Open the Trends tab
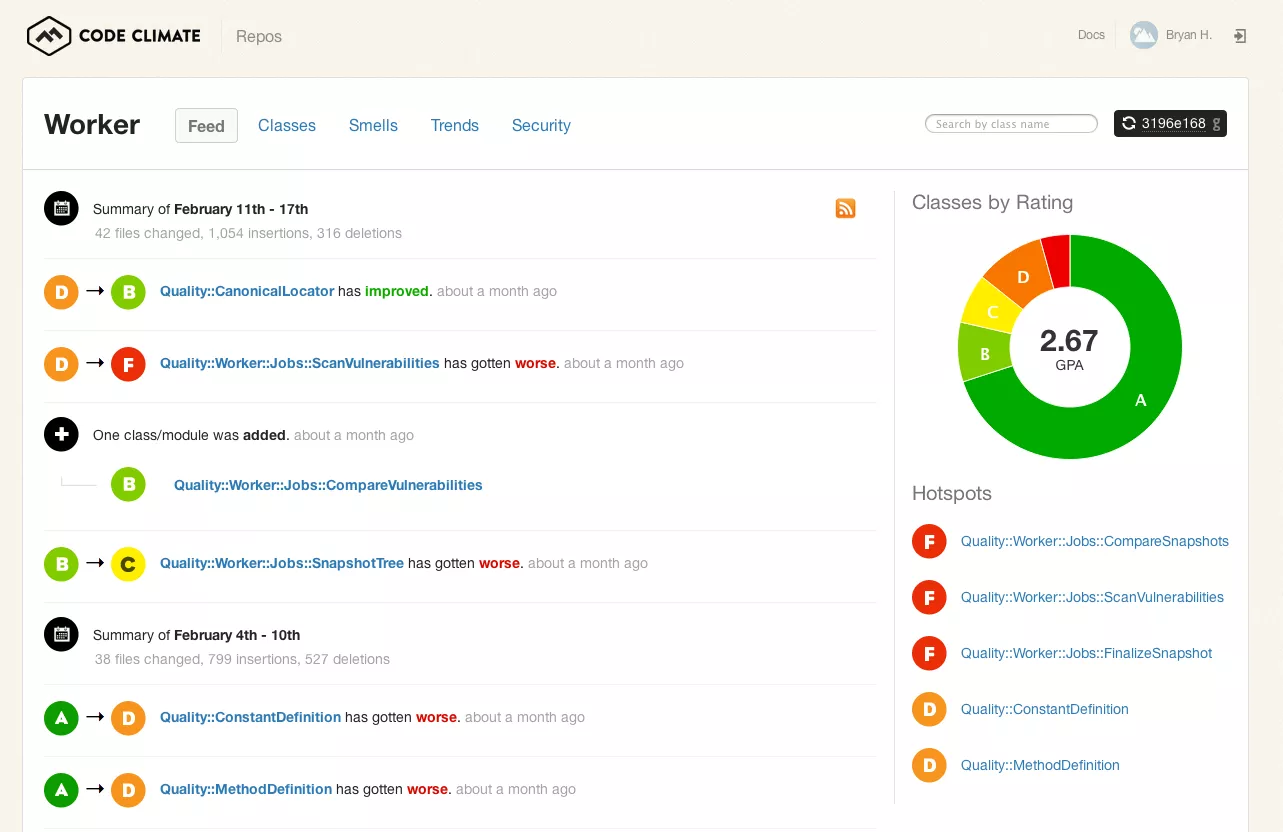This screenshot has width=1283, height=832. click(455, 125)
